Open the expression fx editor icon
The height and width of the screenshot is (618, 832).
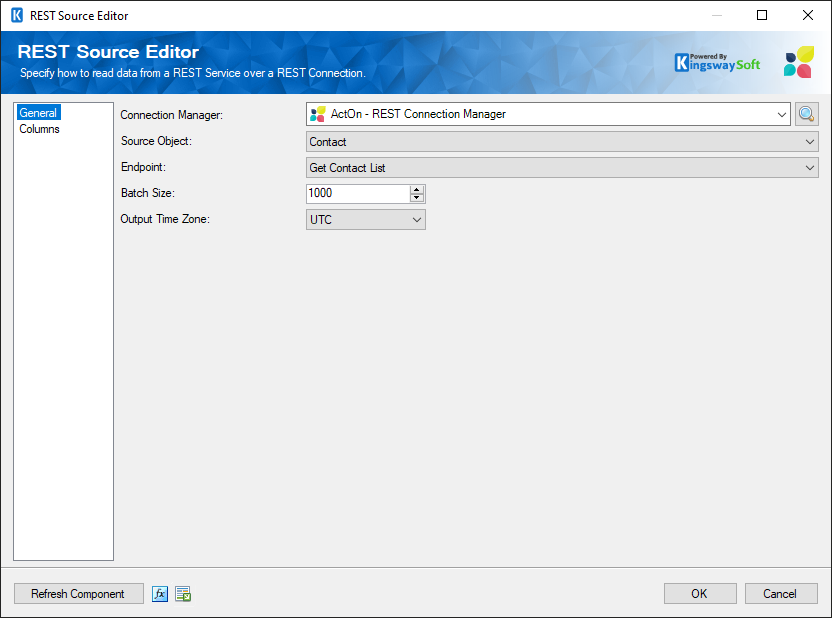click(160, 594)
